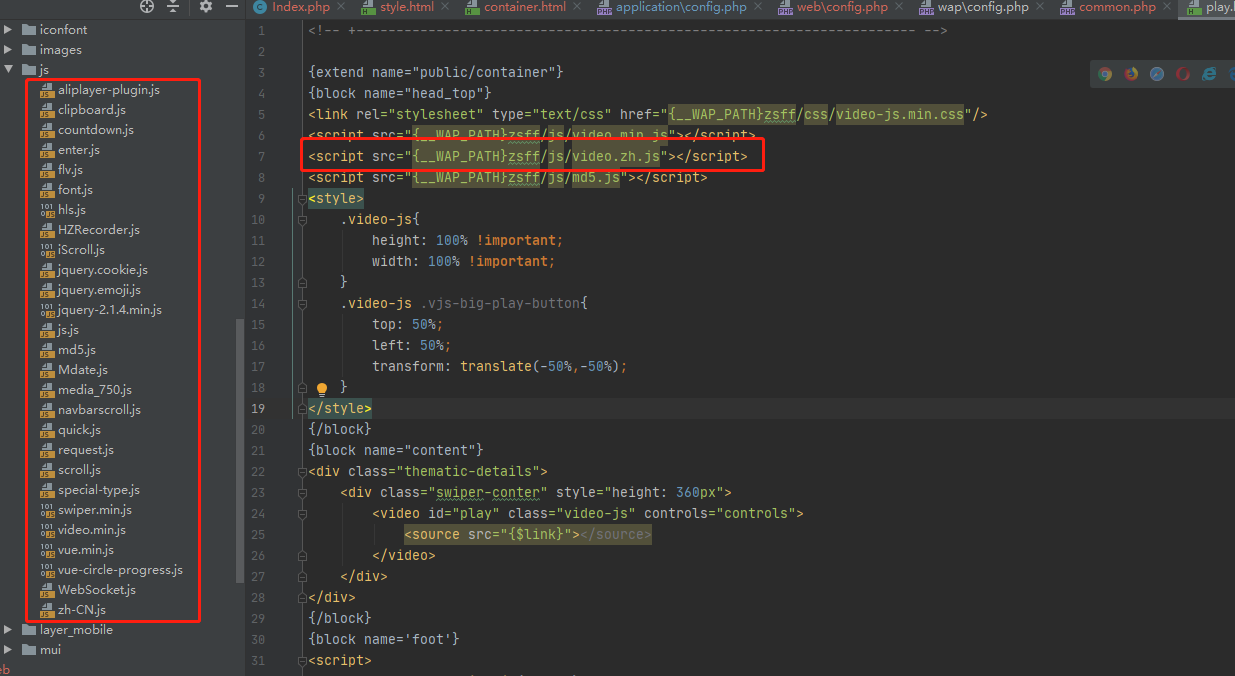Select clipboard.js in the project tree
The image size is (1235, 676).
pos(92,110)
